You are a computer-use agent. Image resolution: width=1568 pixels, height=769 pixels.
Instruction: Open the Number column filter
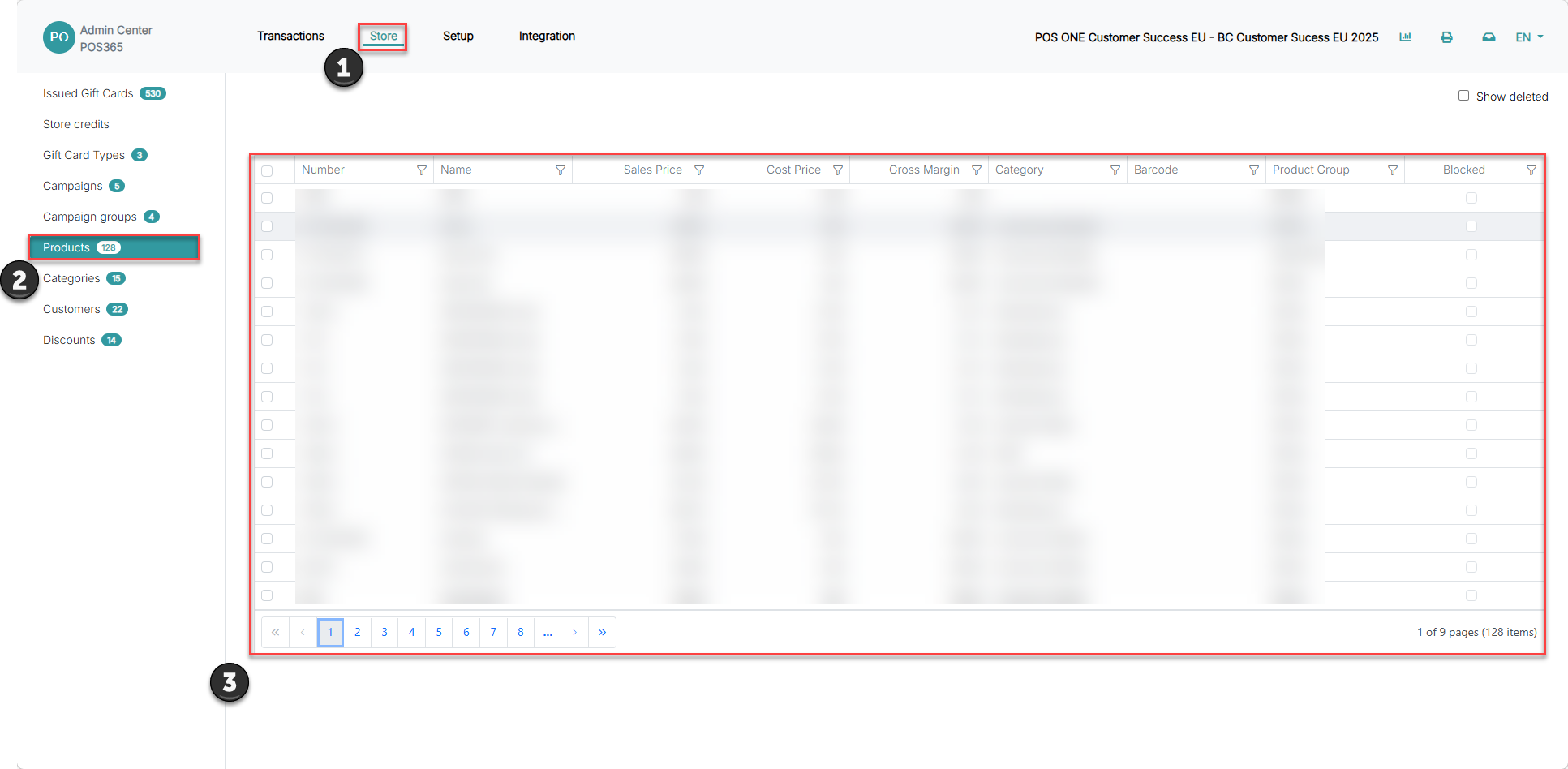(x=422, y=170)
